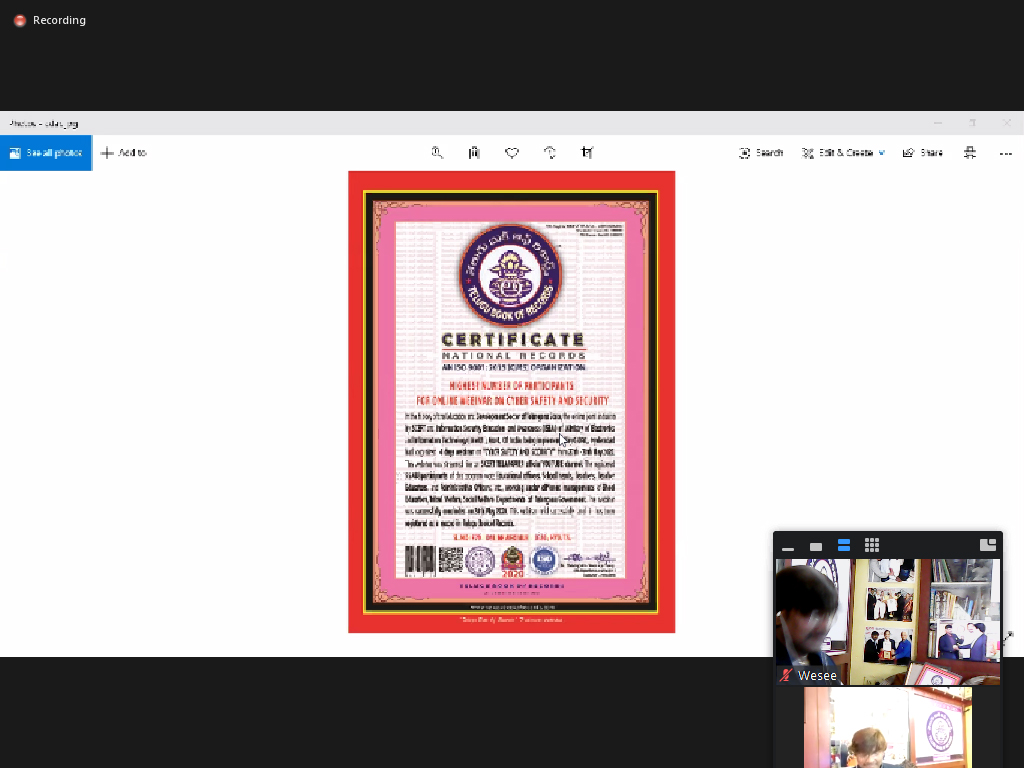
Task: Rotate the certificate image
Action: tap(549, 153)
